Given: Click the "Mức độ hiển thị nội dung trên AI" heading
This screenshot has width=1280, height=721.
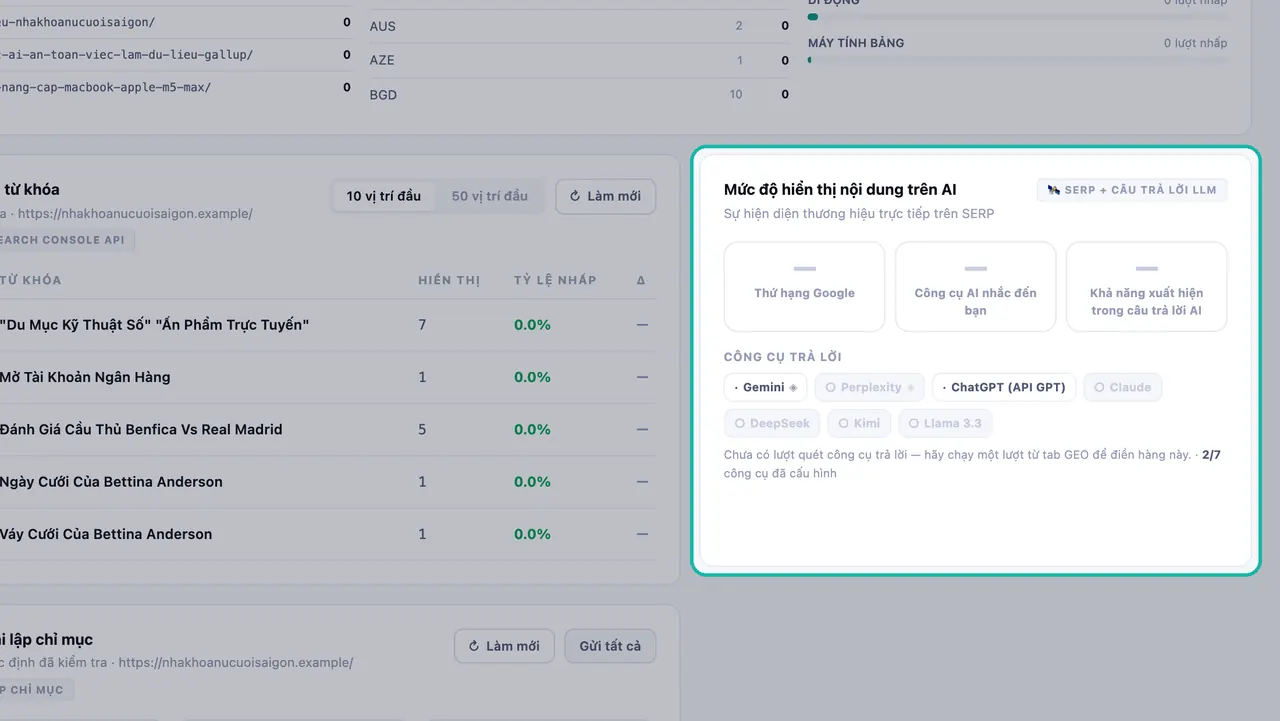Looking at the screenshot, I should pyautogui.click(x=841, y=189).
